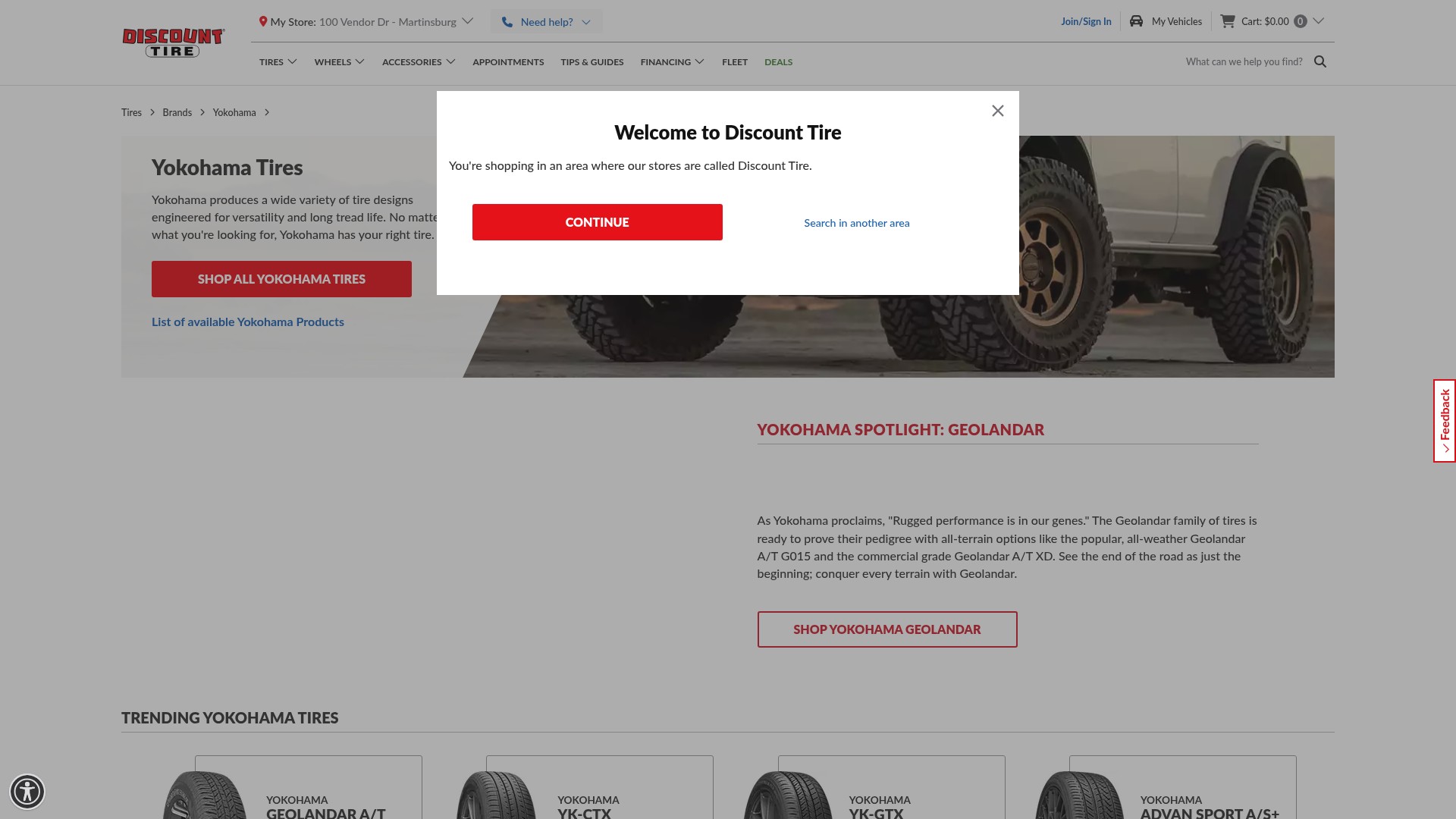Expand the Need help dropdown arrow
1456x819 pixels.
586,22
